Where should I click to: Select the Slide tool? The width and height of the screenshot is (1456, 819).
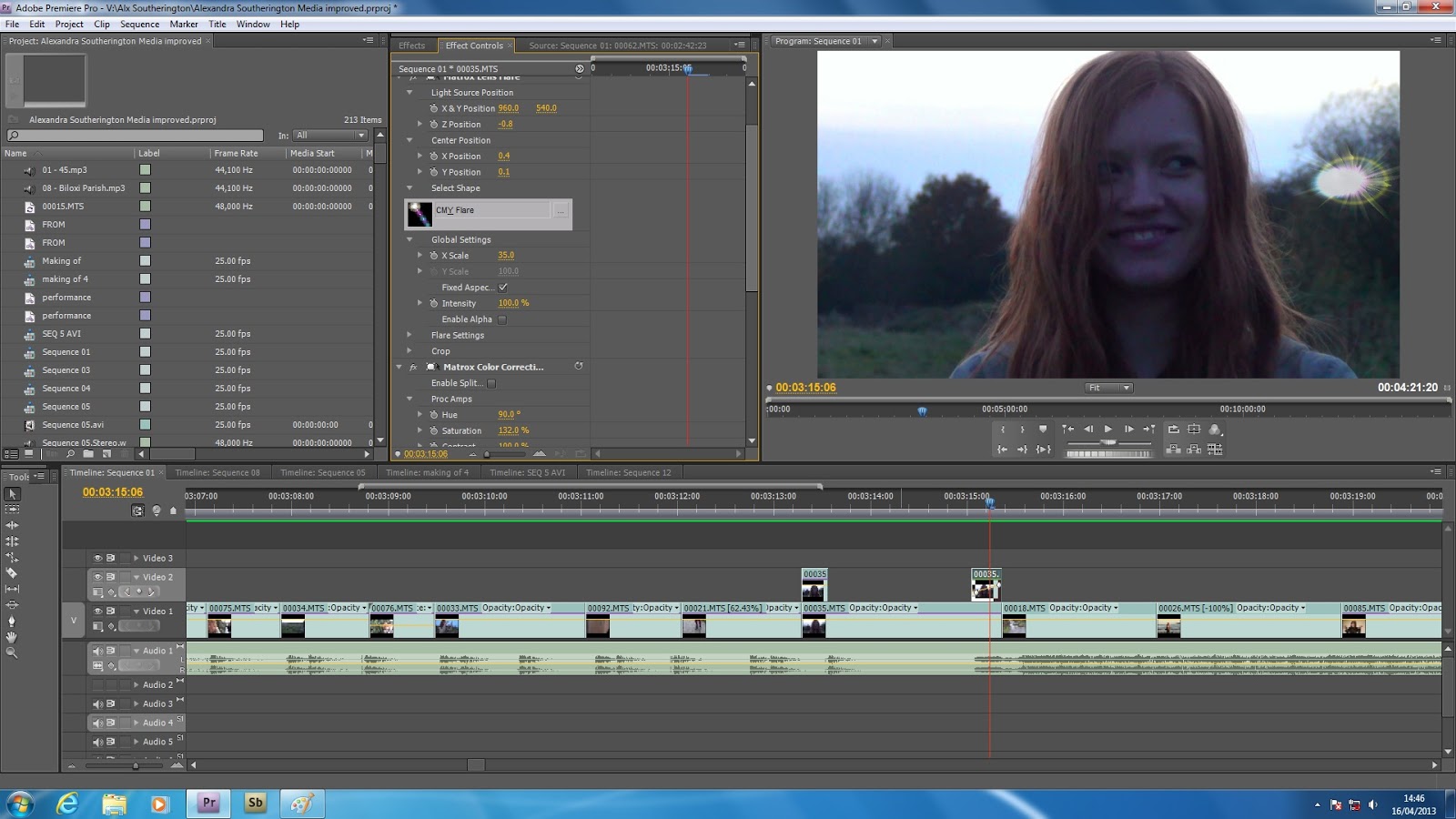[12, 605]
